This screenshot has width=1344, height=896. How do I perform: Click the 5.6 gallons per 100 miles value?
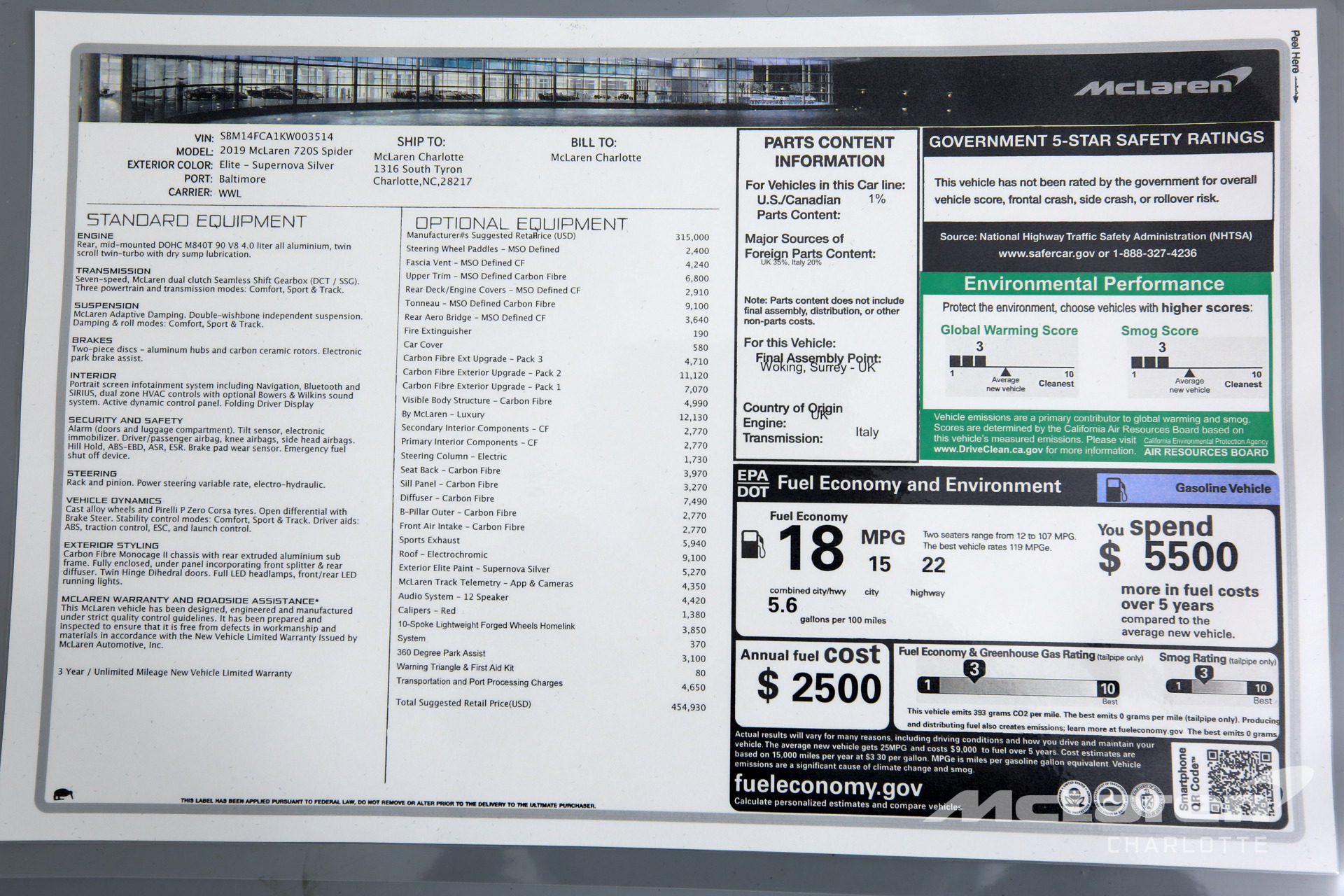coord(783,605)
